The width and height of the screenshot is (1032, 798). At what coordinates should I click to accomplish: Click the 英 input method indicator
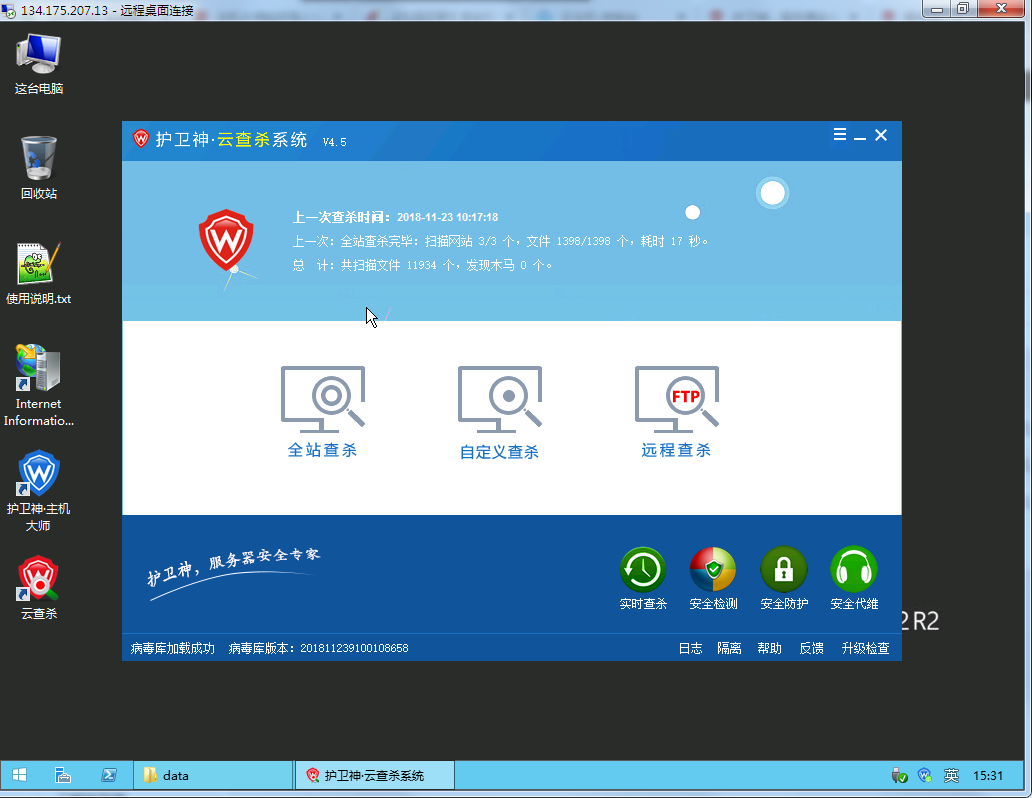pyautogui.click(x=951, y=776)
